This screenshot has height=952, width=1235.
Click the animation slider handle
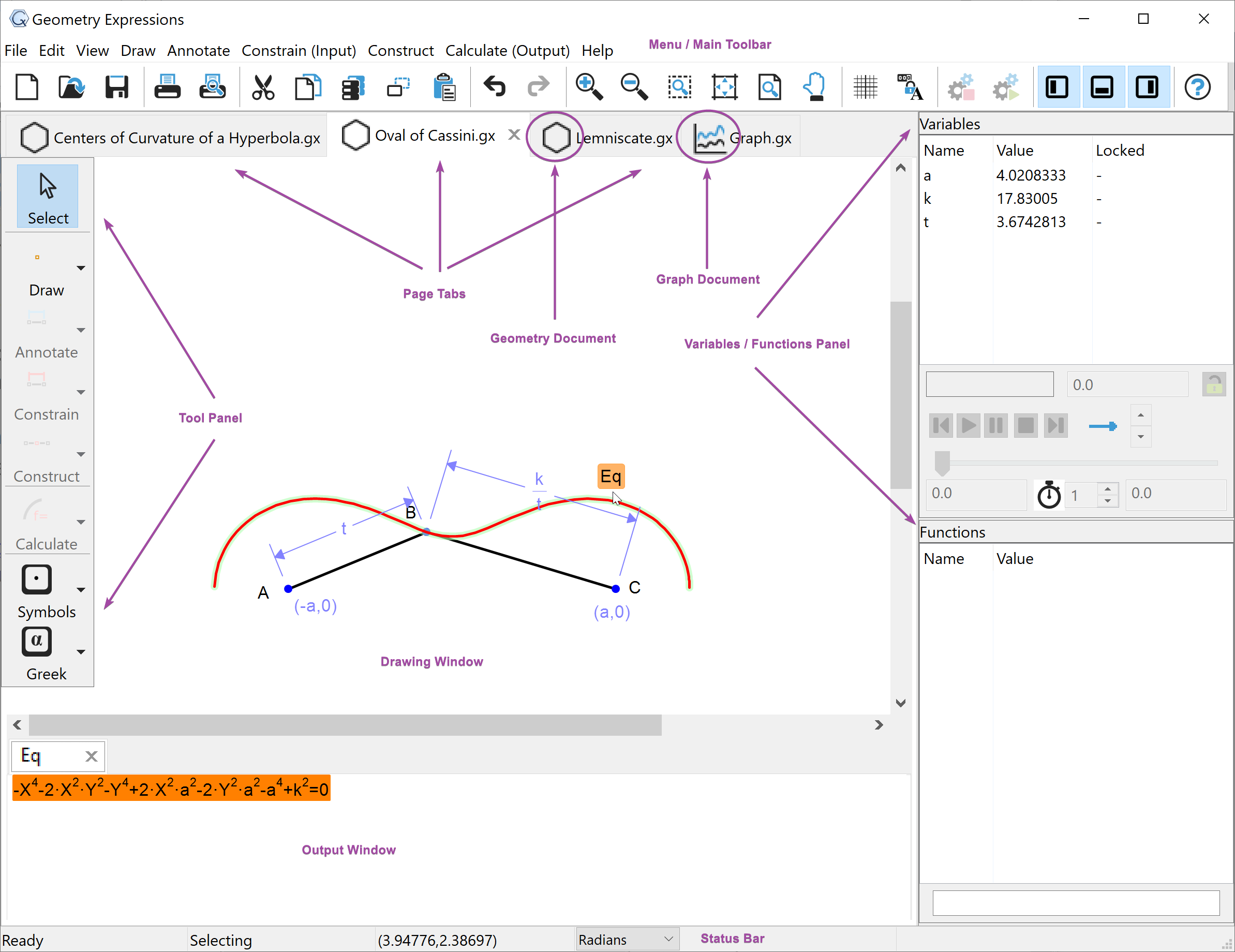click(x=942, y=463)
